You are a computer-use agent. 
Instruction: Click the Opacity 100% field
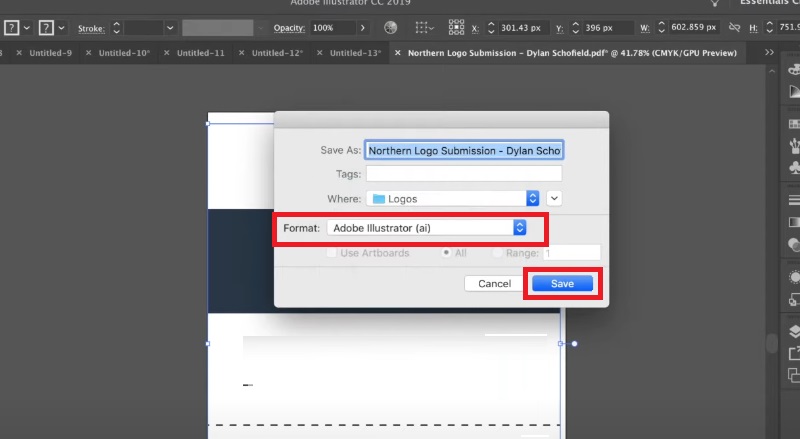[x=333, y=28]
